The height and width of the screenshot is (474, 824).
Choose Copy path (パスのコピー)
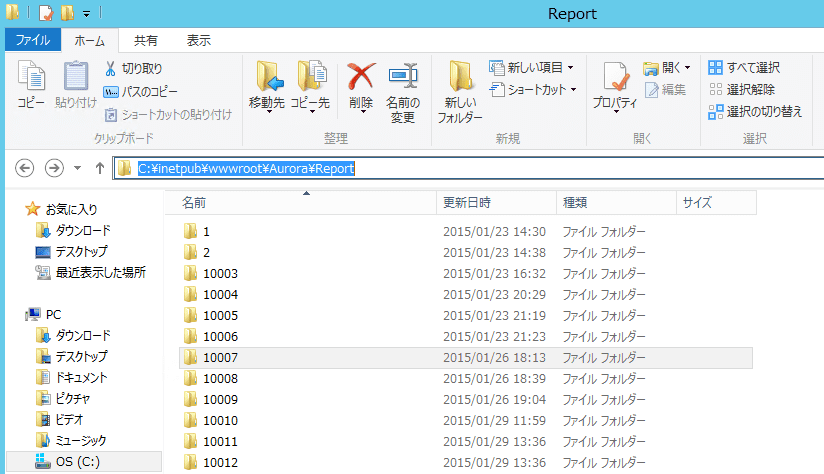tap(140, 91)
